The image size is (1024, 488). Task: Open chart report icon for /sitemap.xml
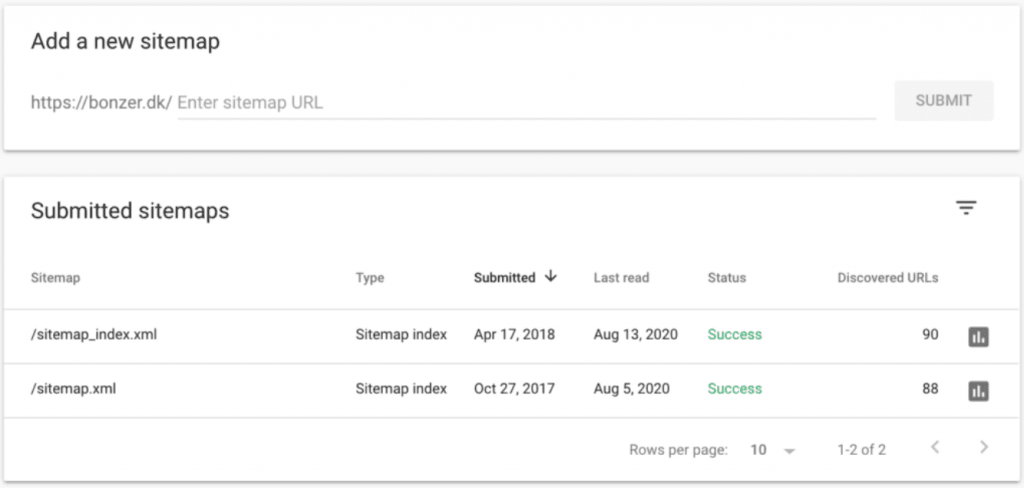coord(978,390)
